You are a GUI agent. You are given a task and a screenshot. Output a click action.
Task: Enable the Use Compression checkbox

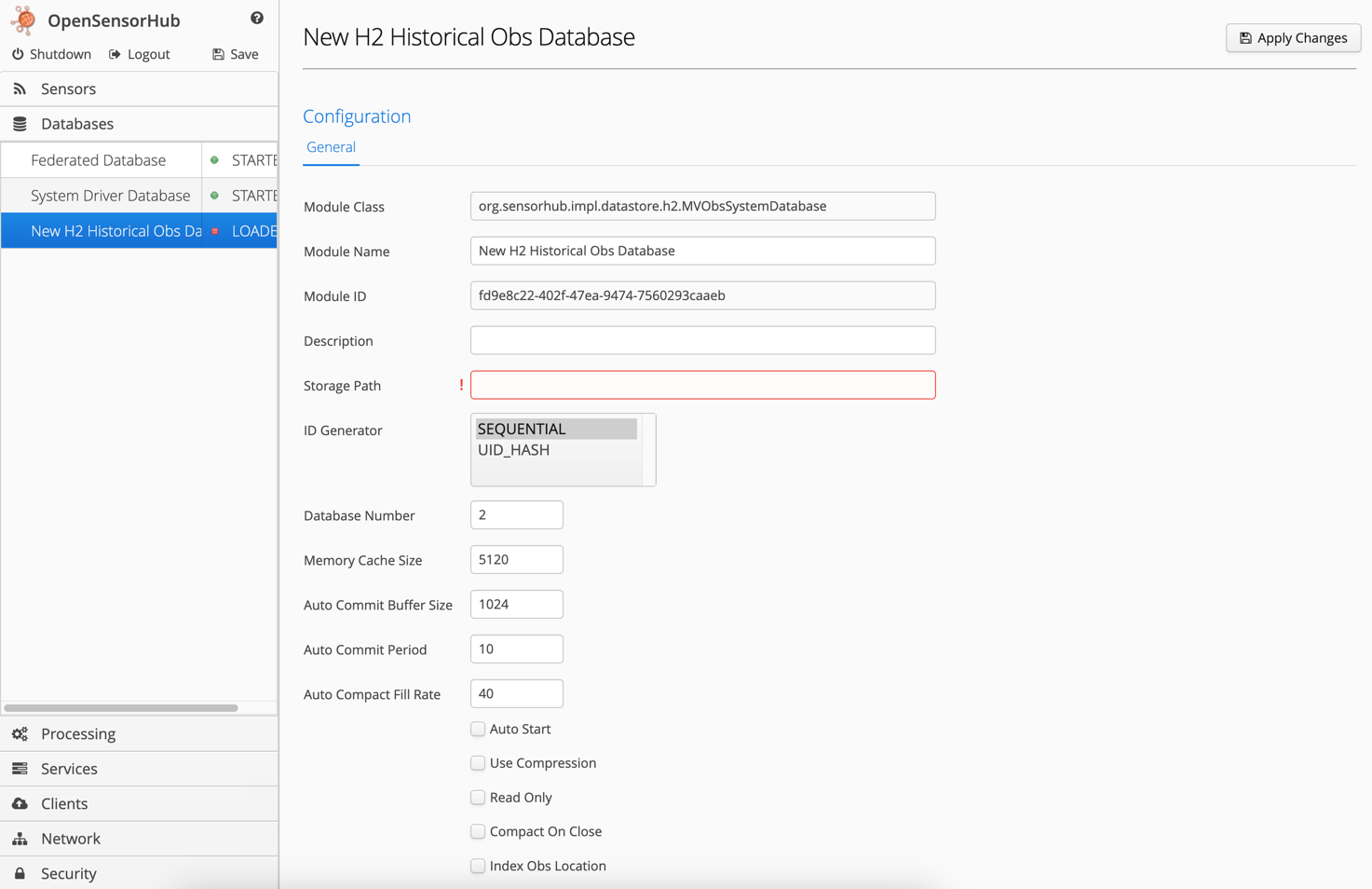coord(478,763)
